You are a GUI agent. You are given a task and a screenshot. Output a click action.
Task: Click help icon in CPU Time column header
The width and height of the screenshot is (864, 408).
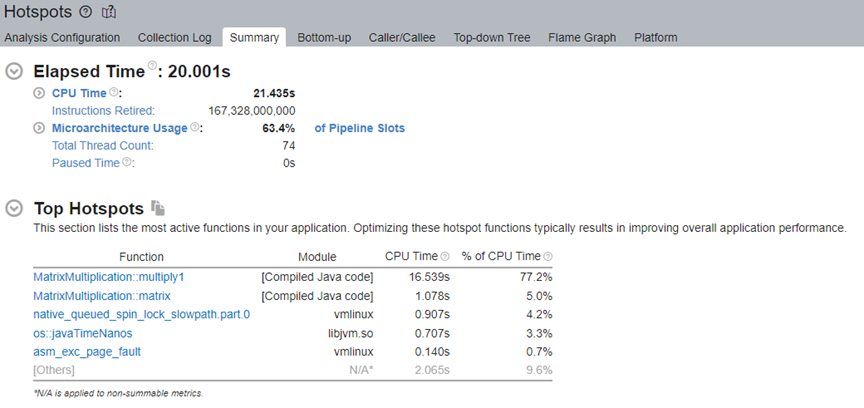(445, 257)
